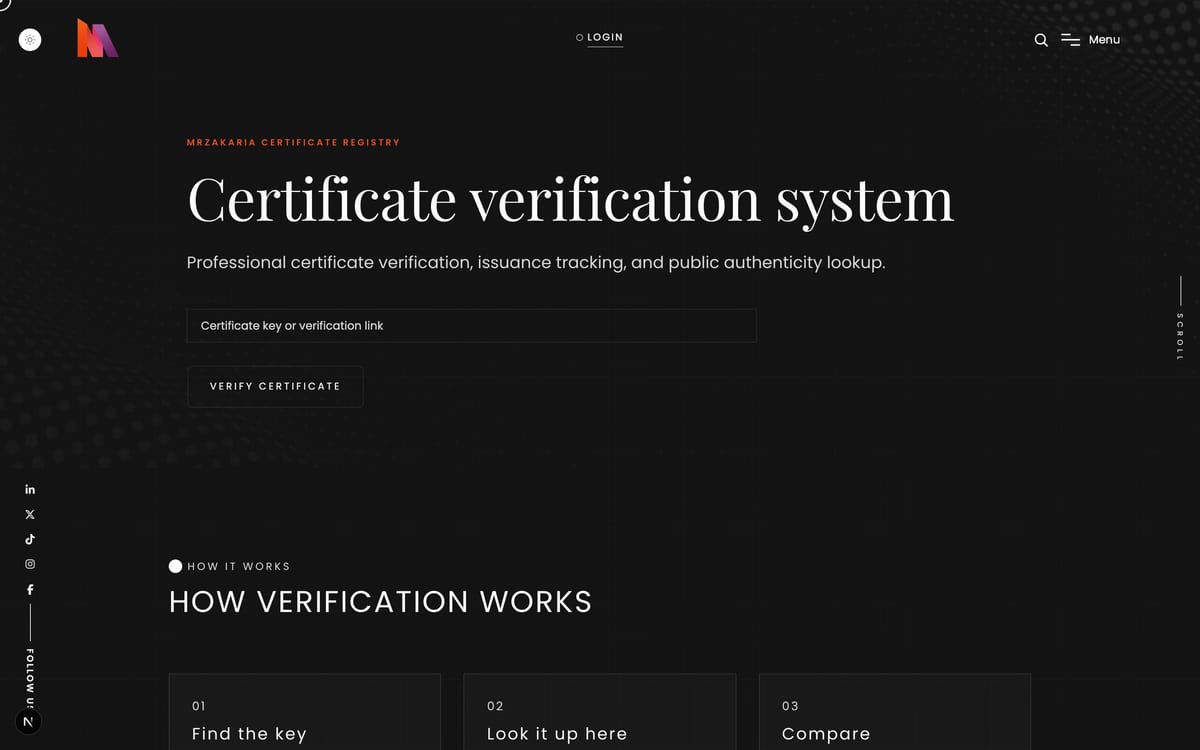Open the X (Twitter) social icon
The height and width of the screenshot is (750, 1200).
[30, 514]
